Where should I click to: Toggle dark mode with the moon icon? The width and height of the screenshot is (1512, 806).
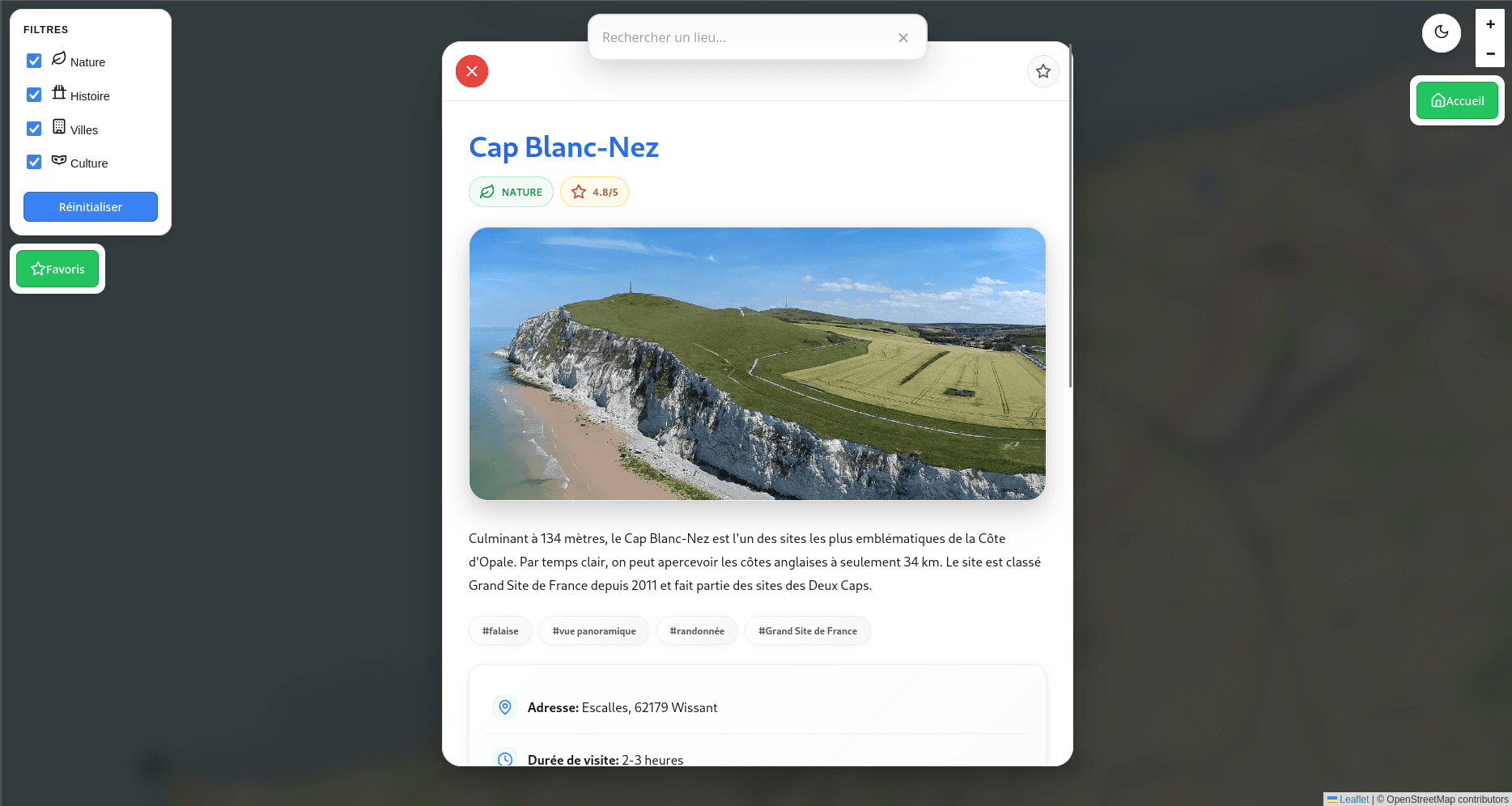click(1442, 33)
